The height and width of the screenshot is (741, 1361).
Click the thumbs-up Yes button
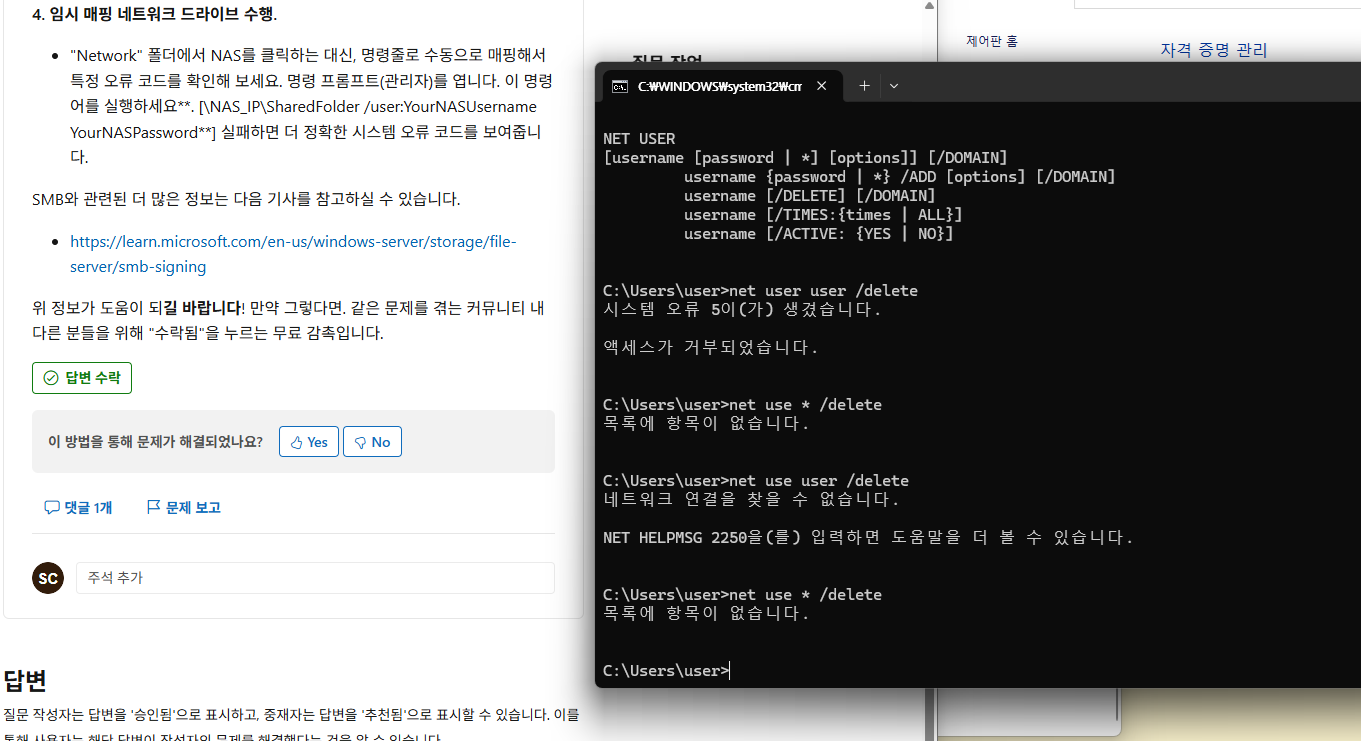click(308, 442)
